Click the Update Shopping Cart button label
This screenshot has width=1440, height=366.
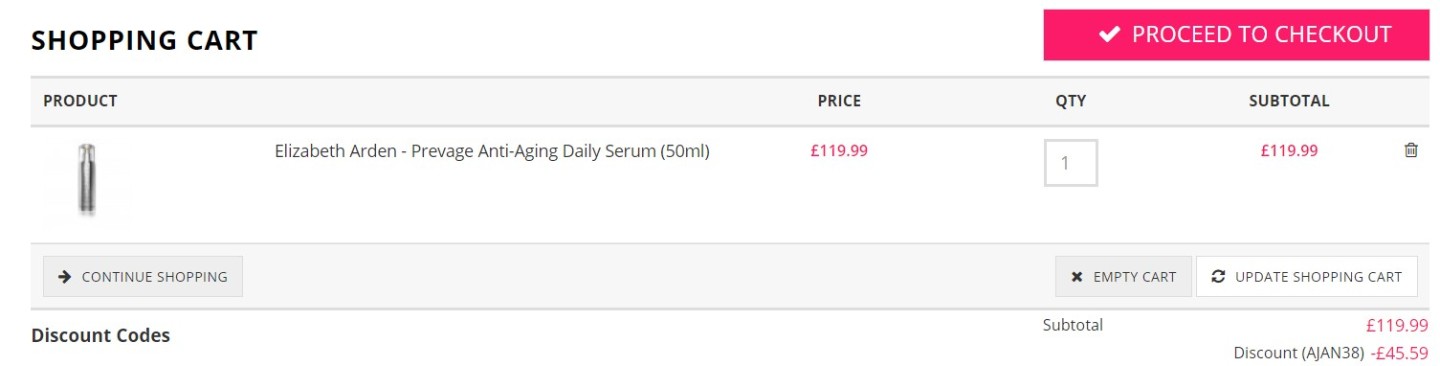coord(1318,277)
